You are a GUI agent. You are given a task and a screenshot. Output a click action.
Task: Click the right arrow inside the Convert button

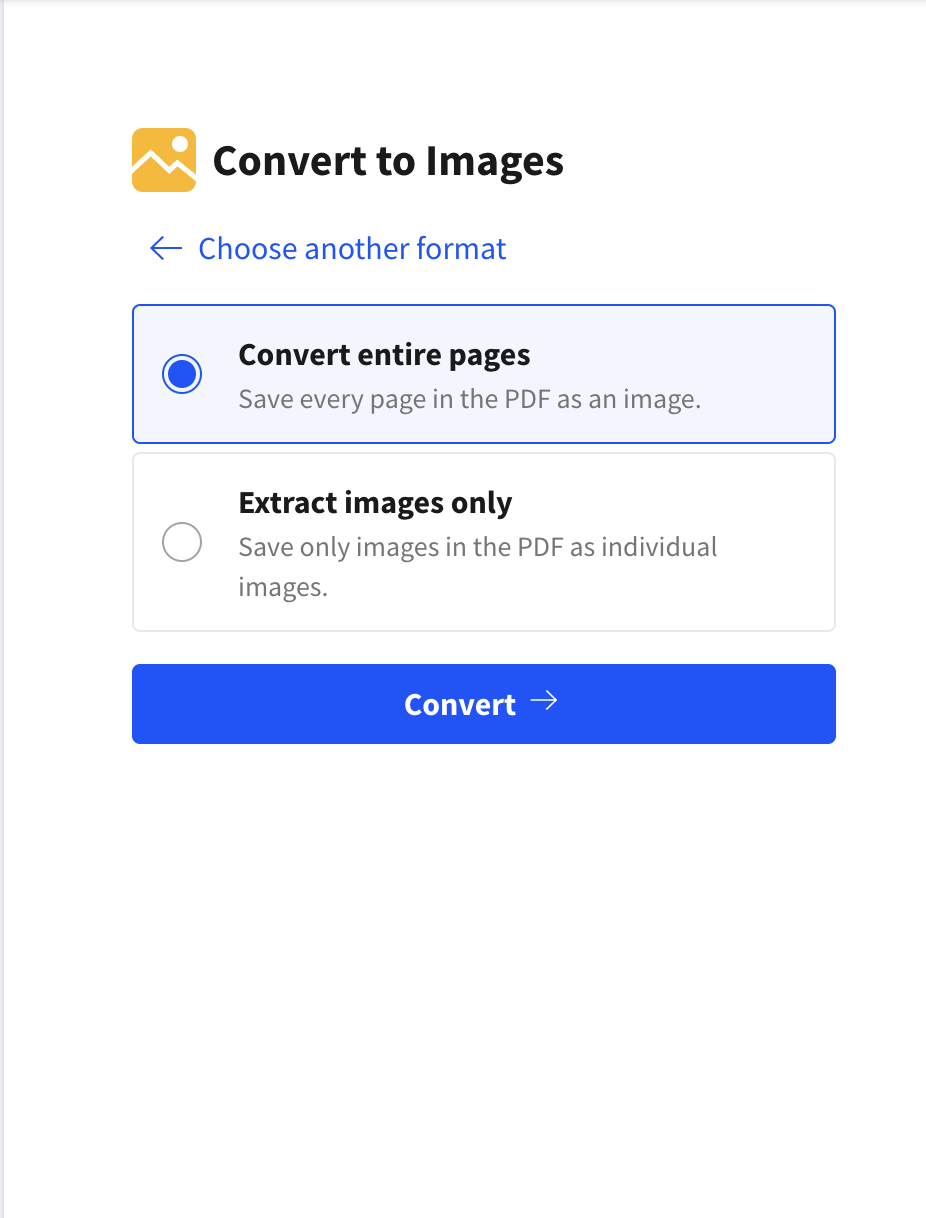click(x=546, y=703)
